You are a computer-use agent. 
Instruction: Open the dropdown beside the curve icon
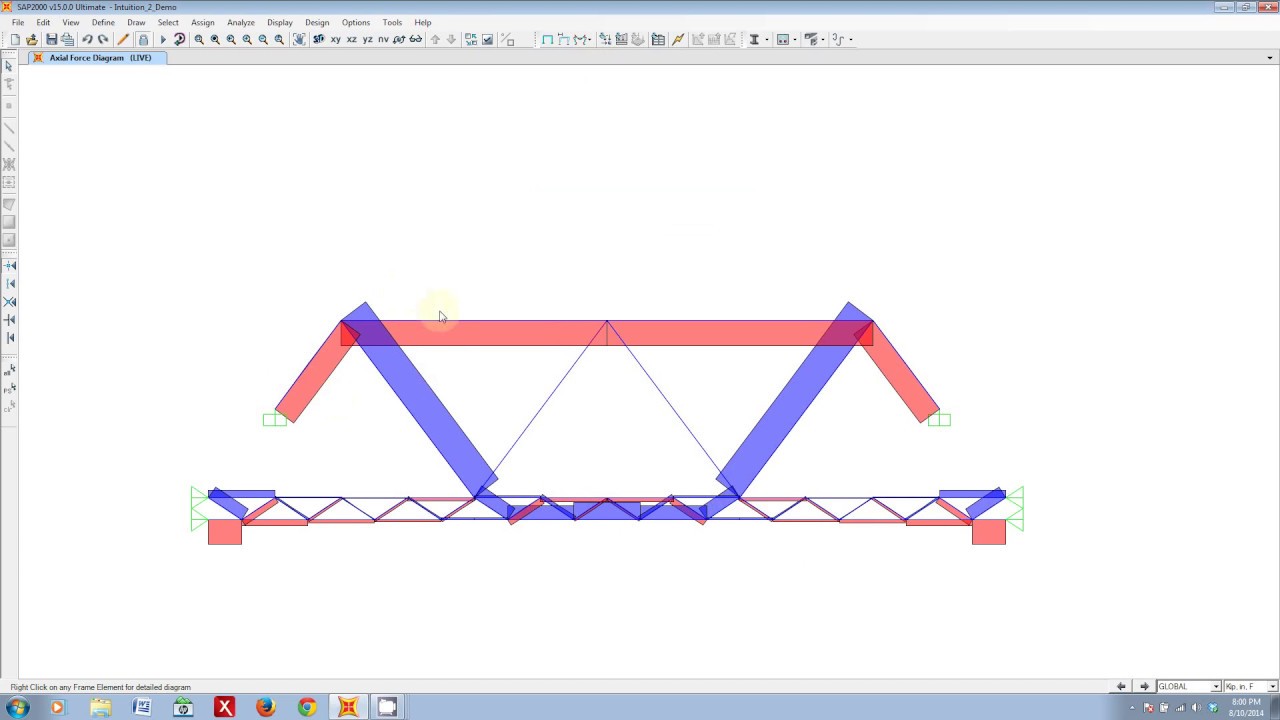850,40
